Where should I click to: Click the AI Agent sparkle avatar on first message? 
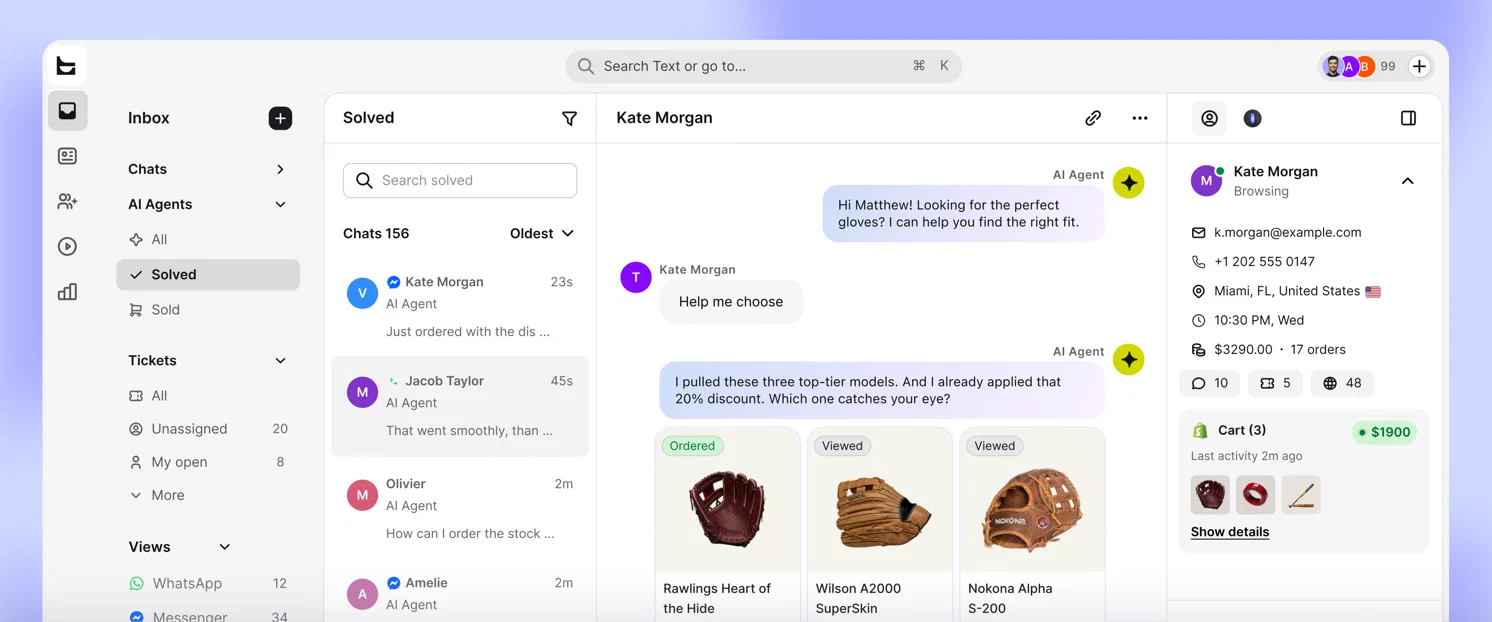tap(1128, 183)
